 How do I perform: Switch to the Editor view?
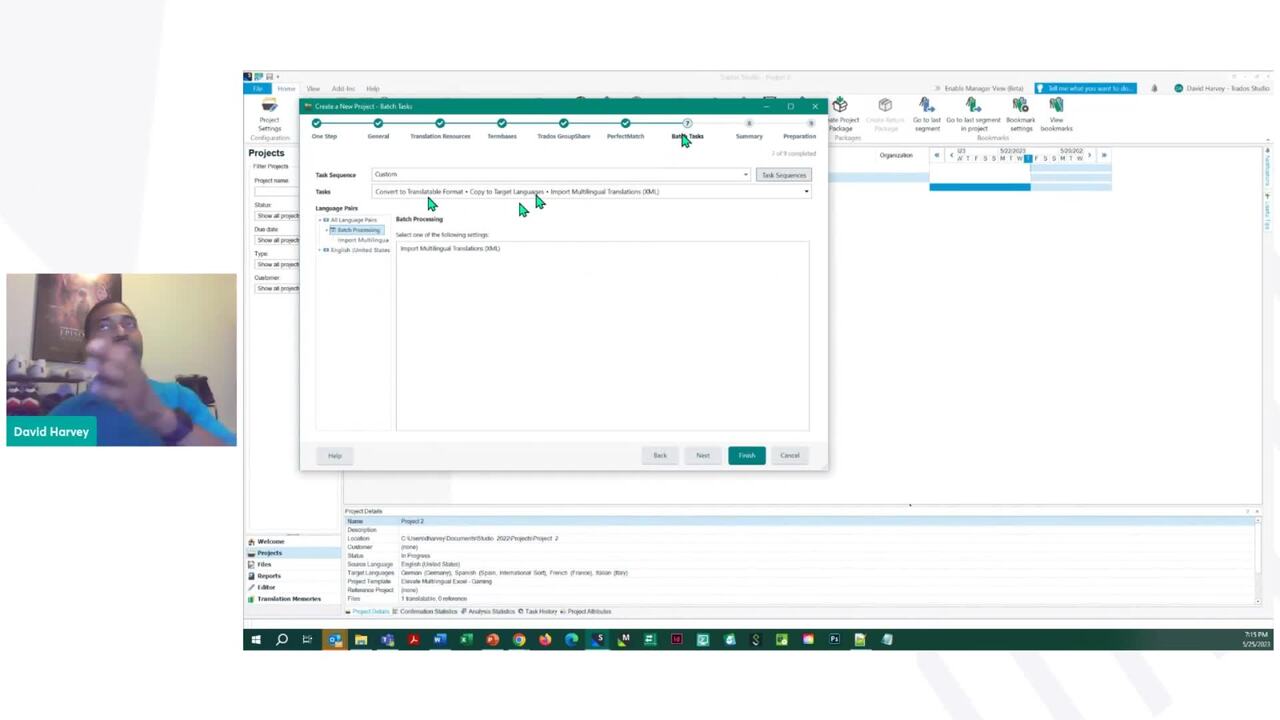point(266,587)
